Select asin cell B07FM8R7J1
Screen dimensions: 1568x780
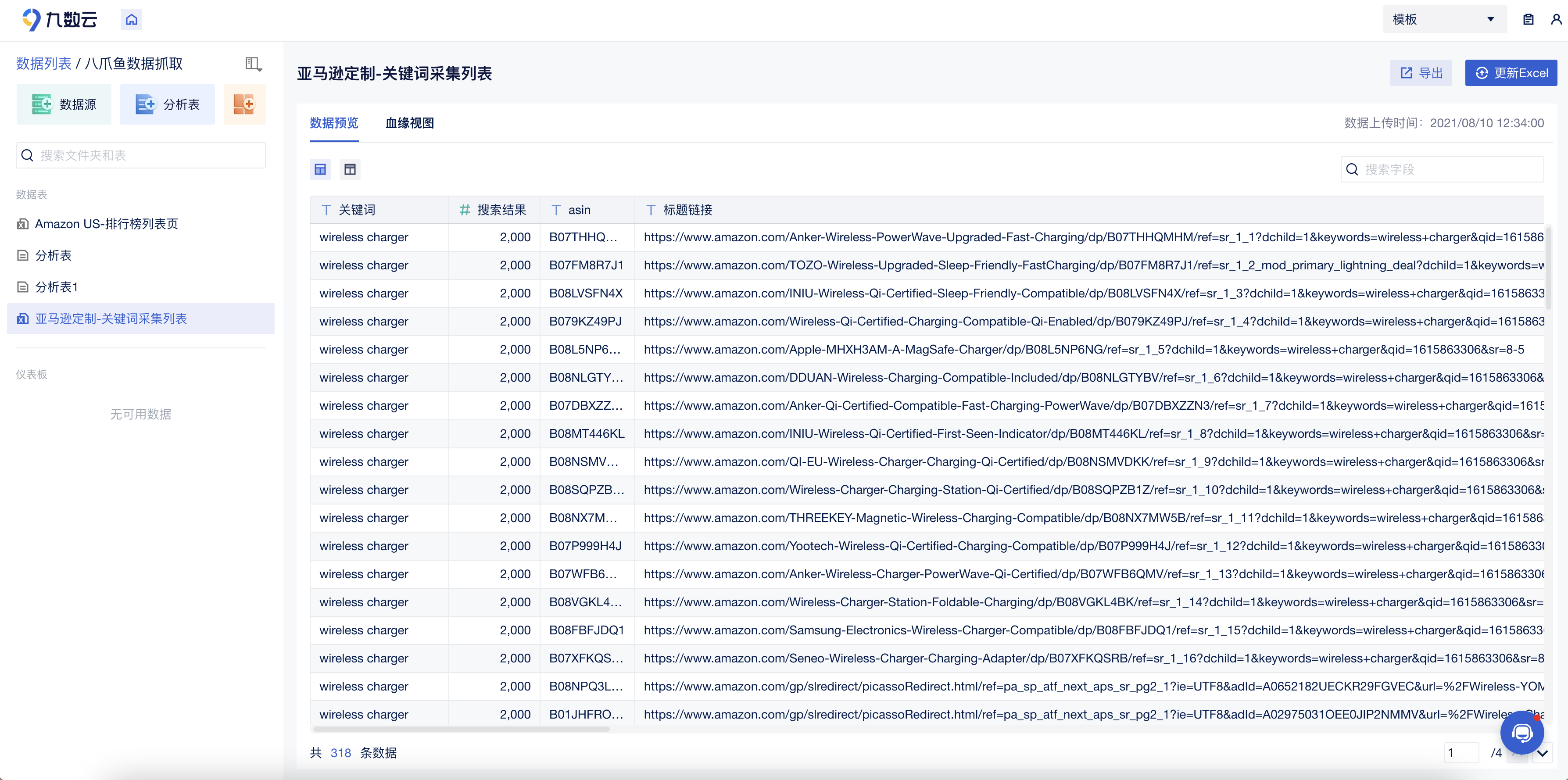[587, 265]
